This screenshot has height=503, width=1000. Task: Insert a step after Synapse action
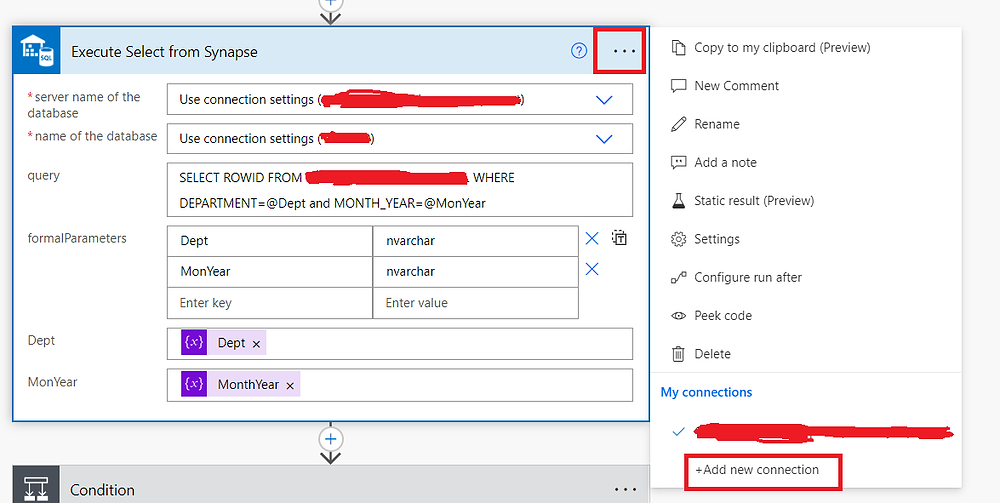point(330,439)
